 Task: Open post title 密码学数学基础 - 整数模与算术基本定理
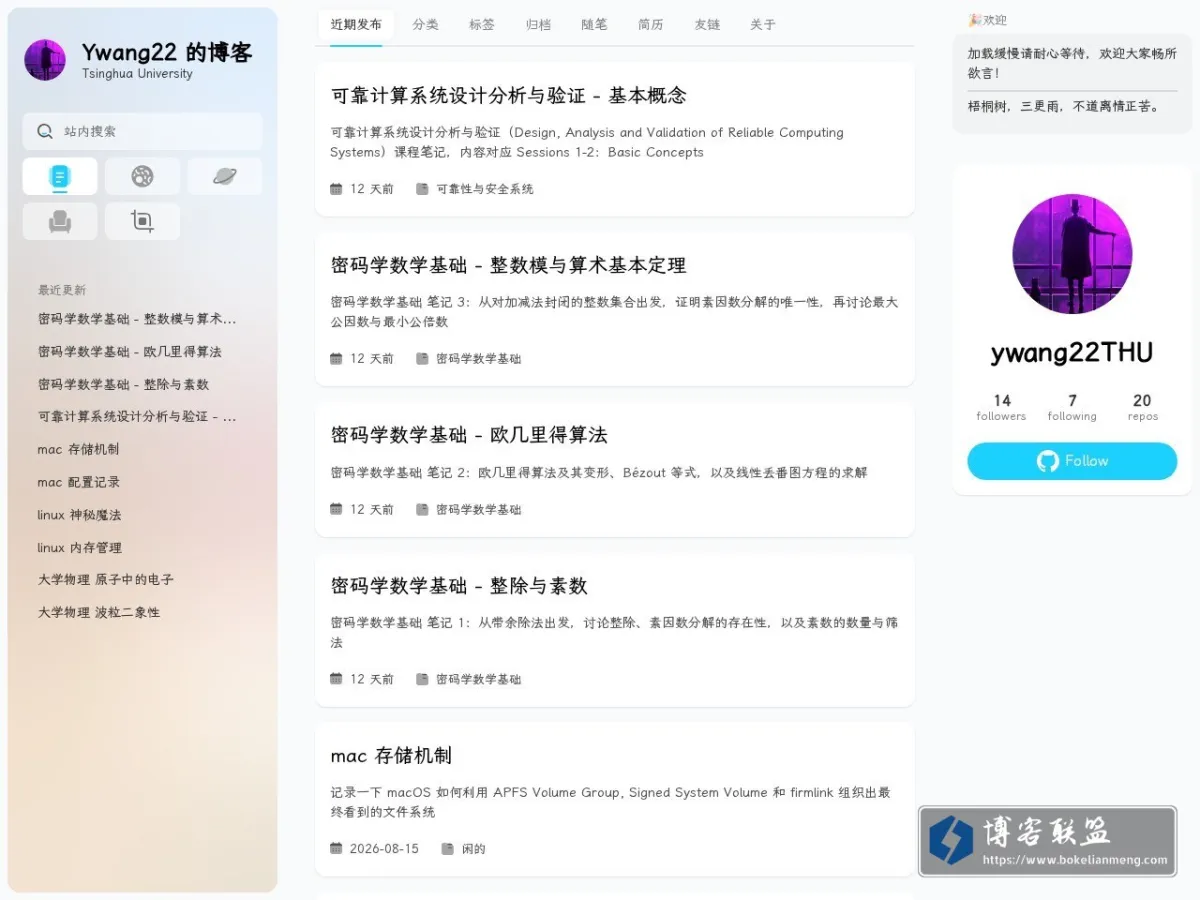tap(508, 266)
